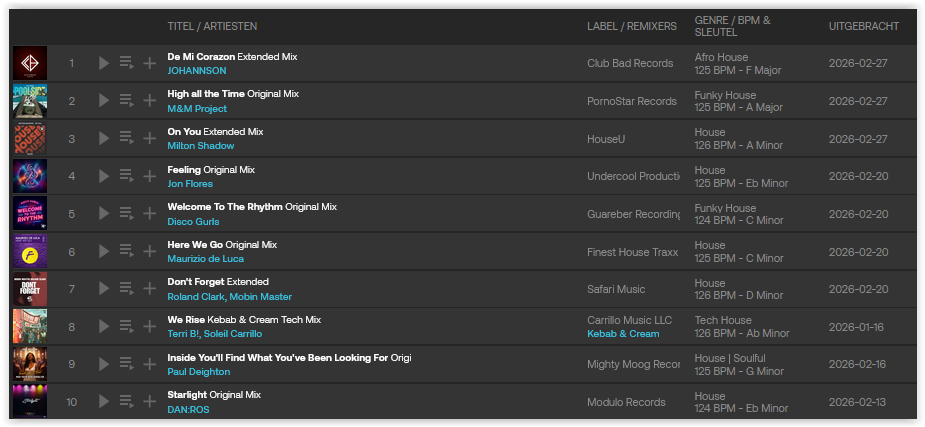Add Here We Go to playlist
Viewport: 925px width, 427px height.
[x=150, y=252]
